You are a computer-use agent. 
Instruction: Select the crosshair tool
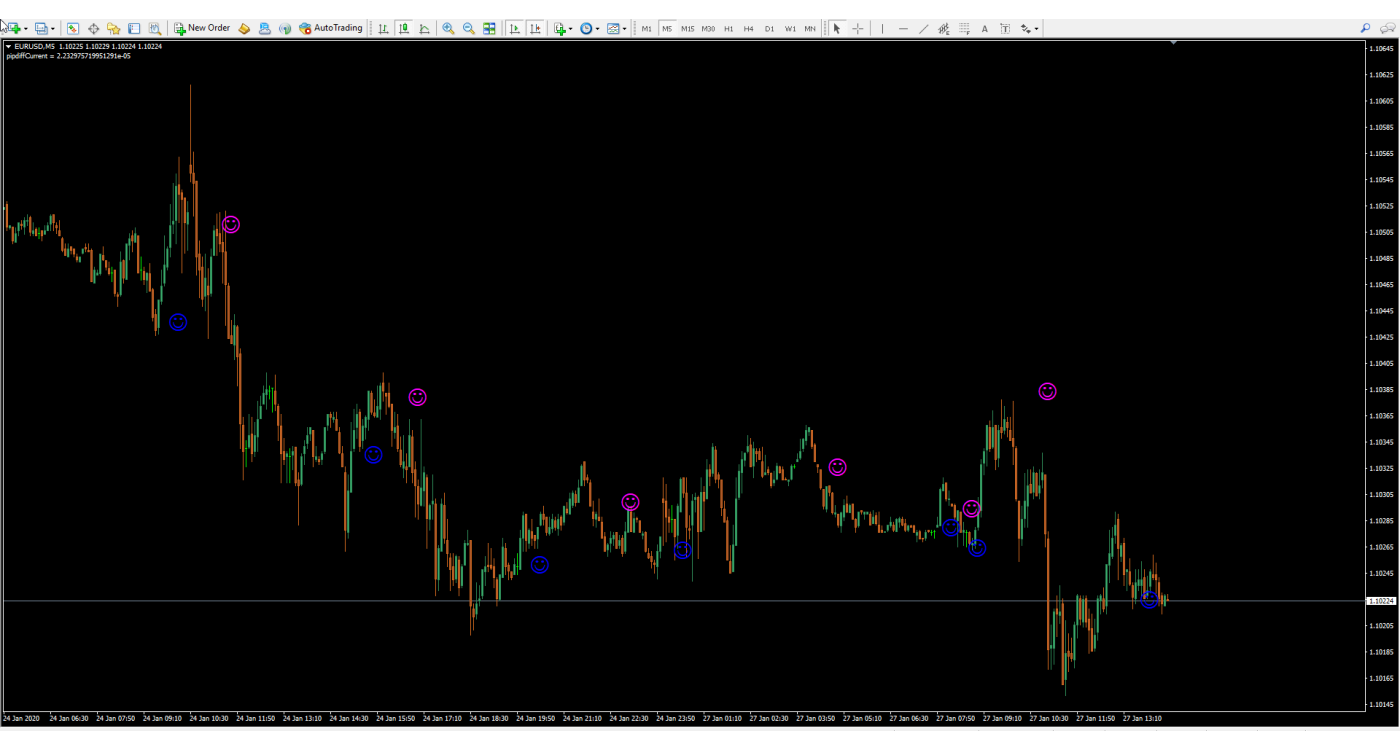[x=858, y=29]
